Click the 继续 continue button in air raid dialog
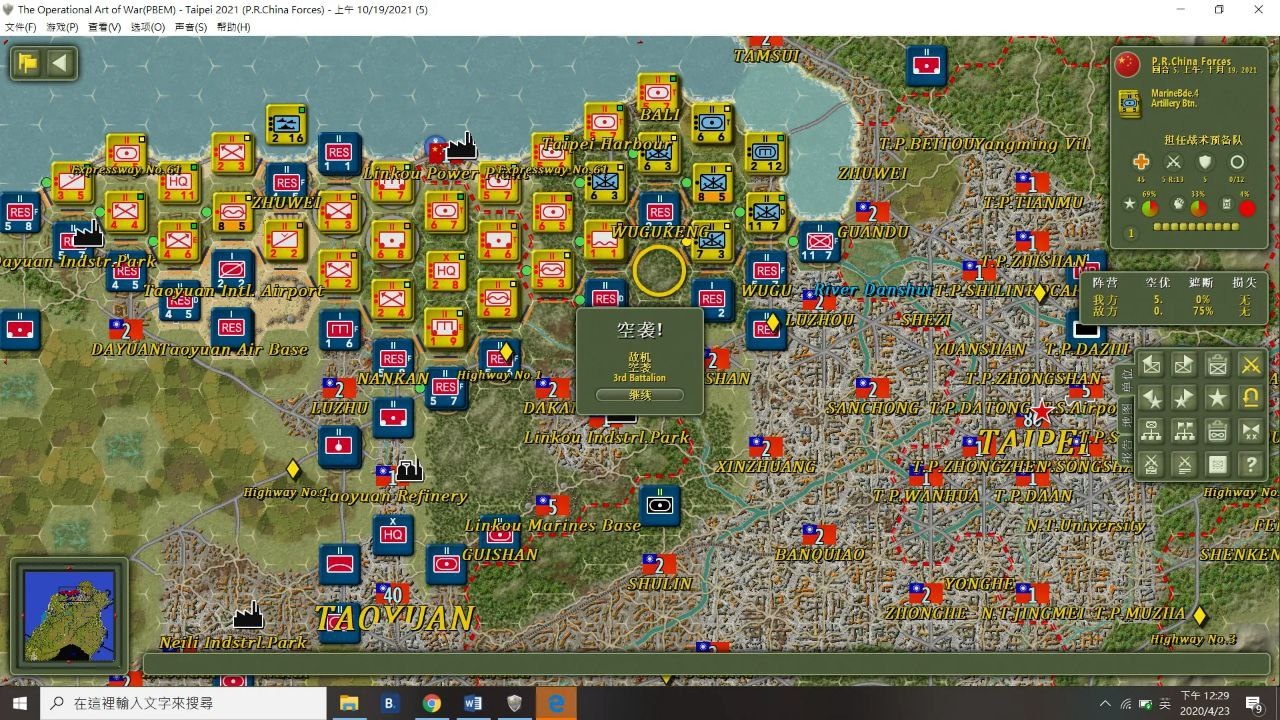 639,395
